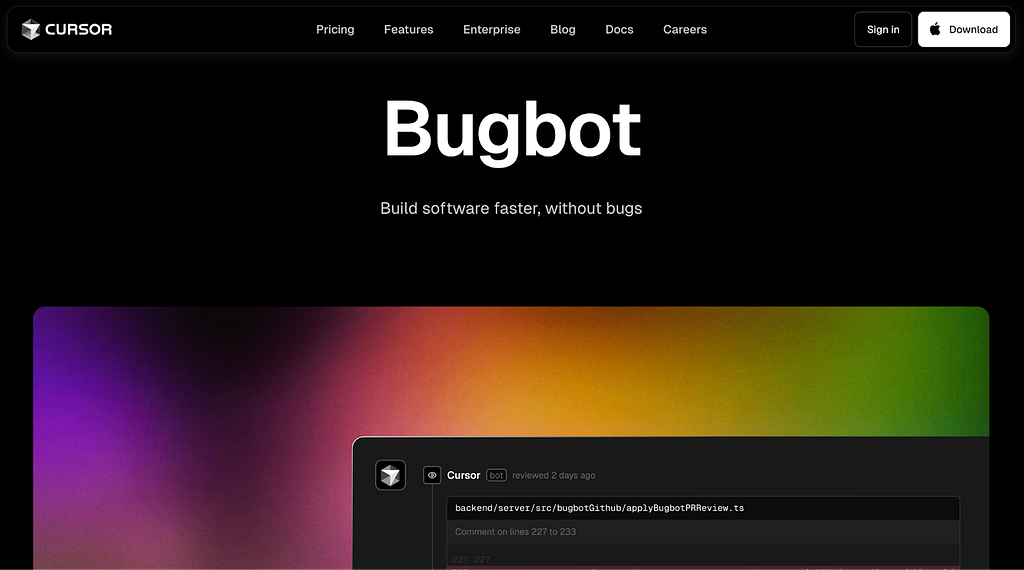Screen dimensions: 1024x570
Task: Click the Cursor bot avatar in review card
Action: tap(391, 475)
